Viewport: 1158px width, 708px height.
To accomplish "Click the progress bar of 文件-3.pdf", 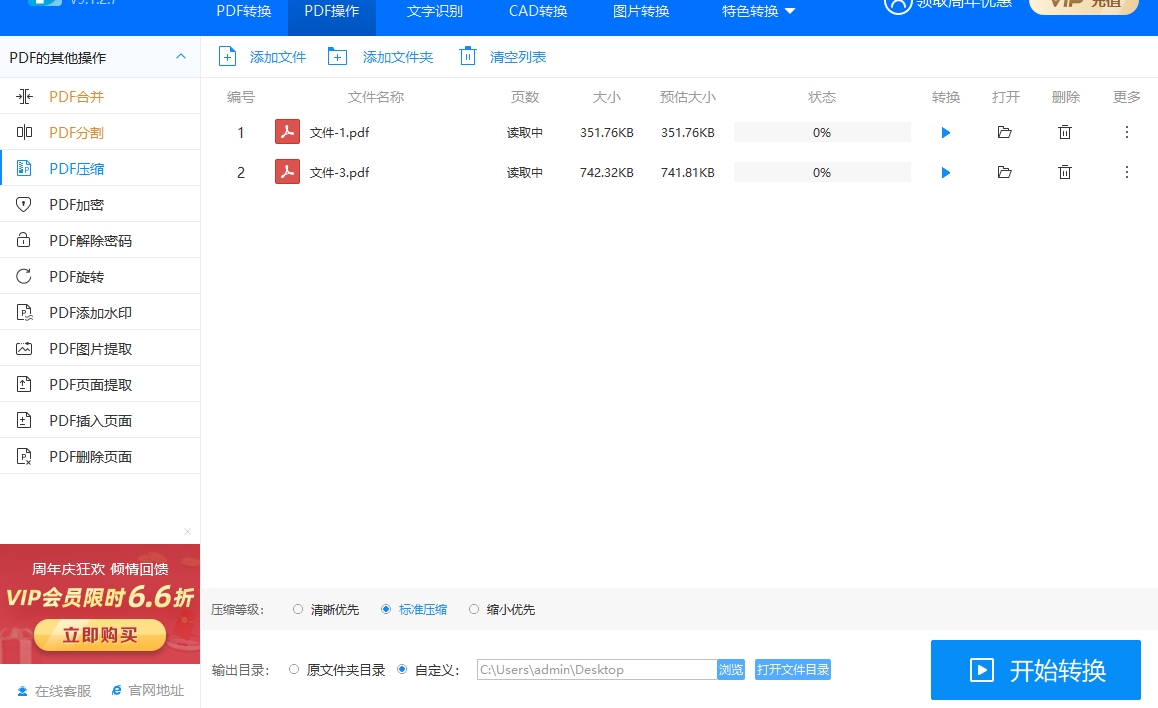I will coord(822,172).
